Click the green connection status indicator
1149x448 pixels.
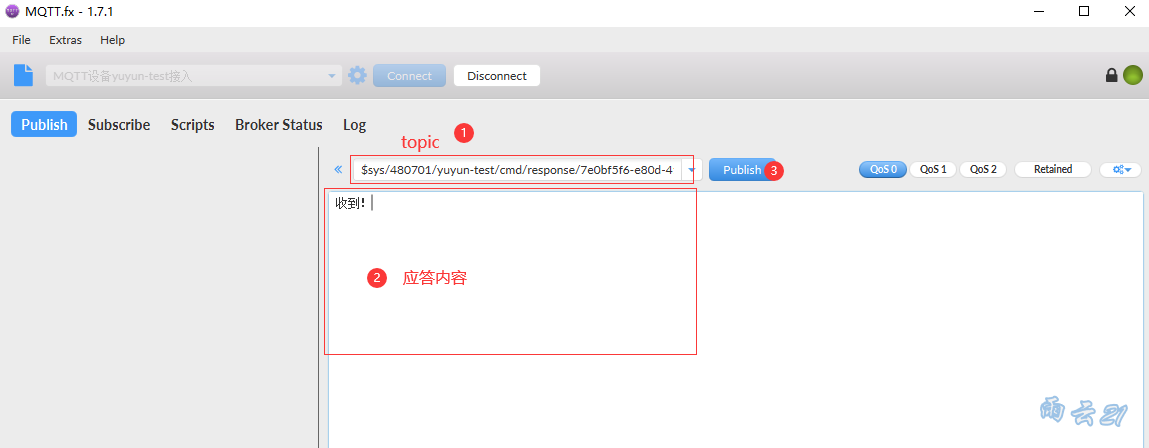(1133, 75)
